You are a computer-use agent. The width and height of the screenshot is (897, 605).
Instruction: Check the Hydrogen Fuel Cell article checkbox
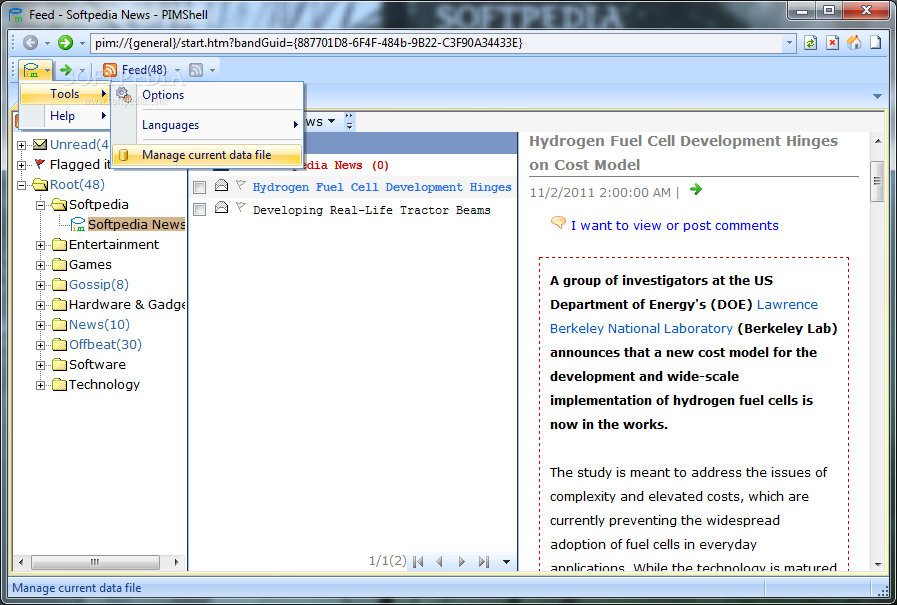coord(200,187)
